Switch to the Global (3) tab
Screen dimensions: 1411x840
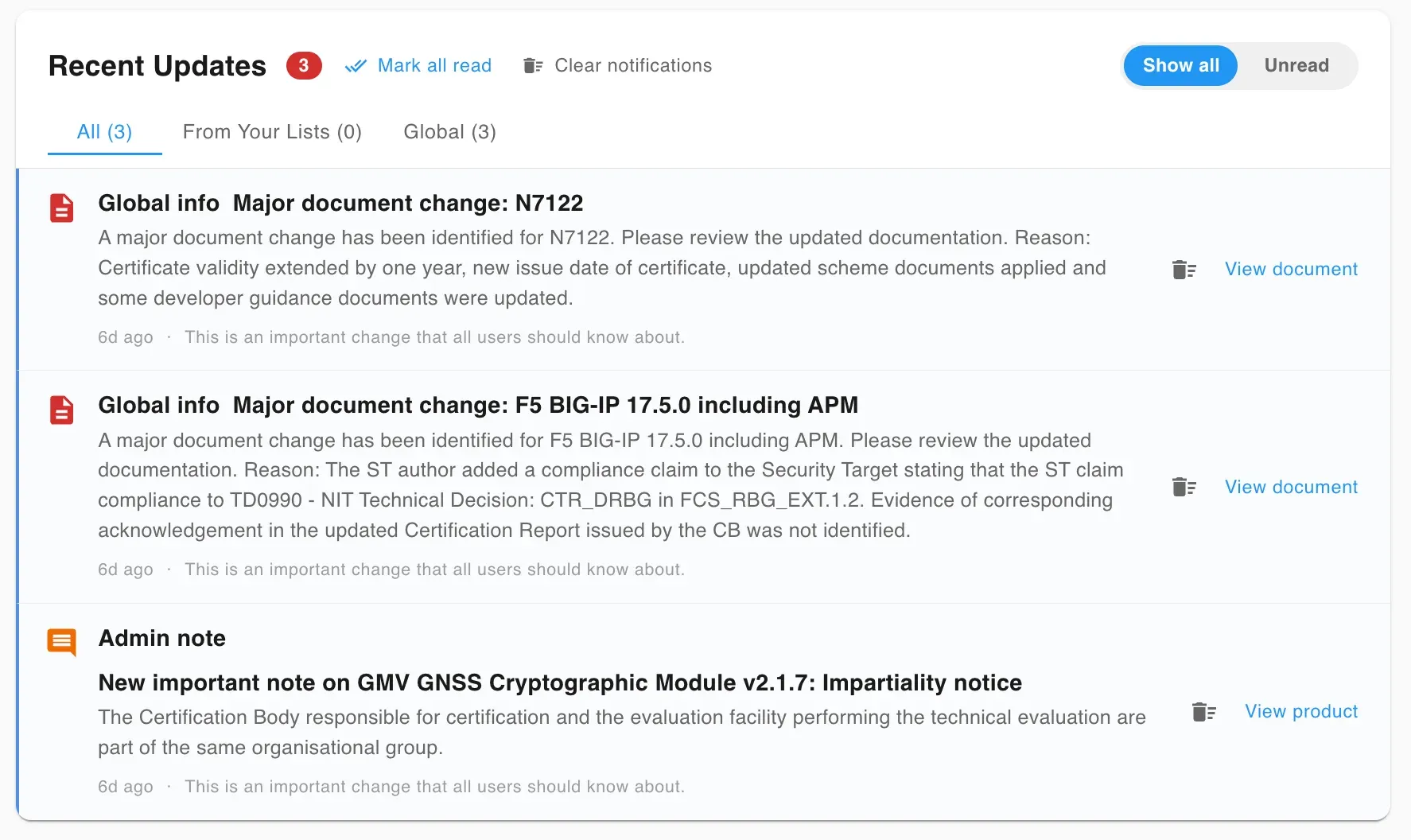point(449,132)
